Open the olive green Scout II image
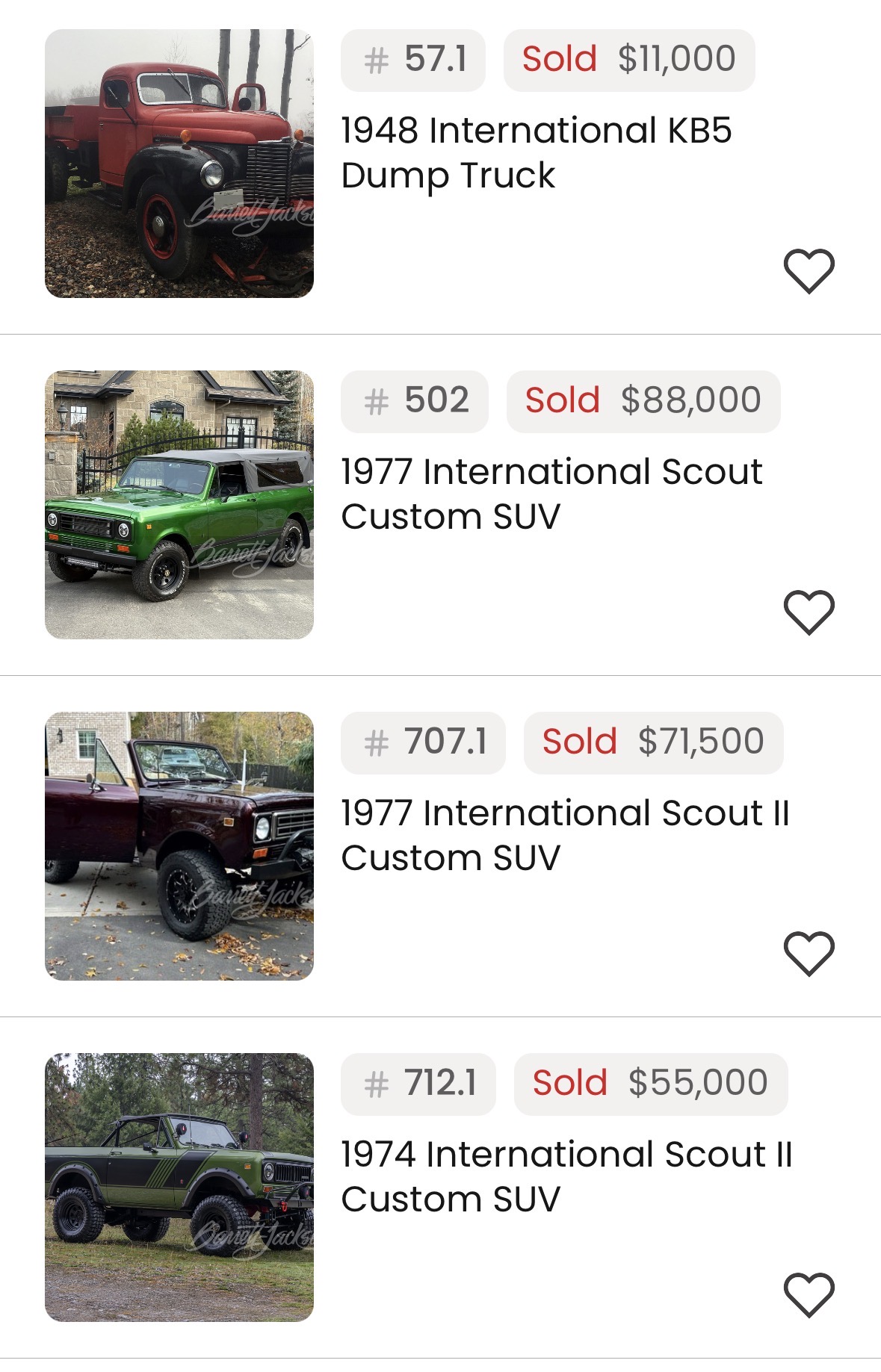This screenshot has width=881, height=1372. point(179,1188)
